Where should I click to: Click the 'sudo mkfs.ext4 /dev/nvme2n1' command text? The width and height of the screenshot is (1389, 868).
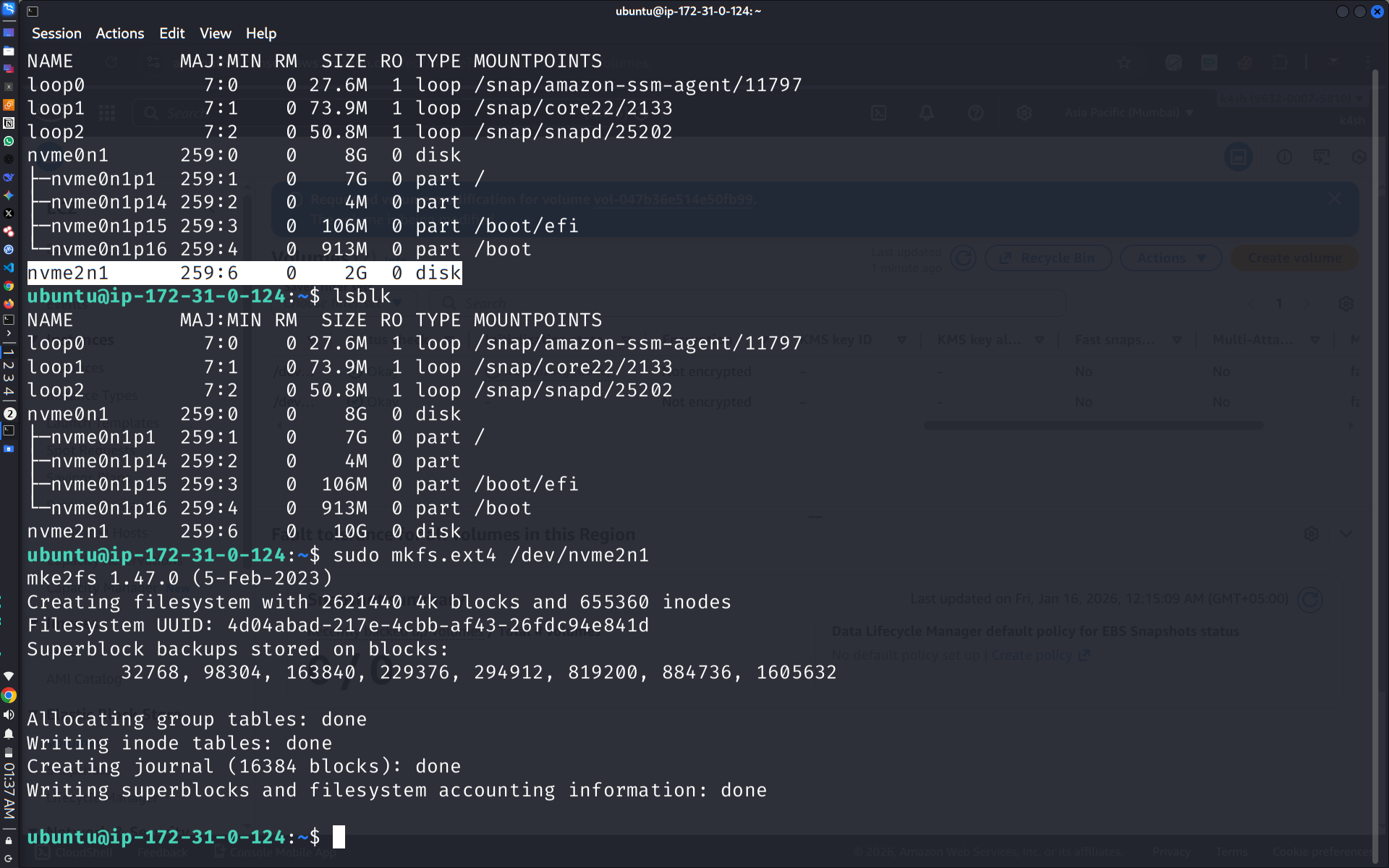click(x=490, y=555)
